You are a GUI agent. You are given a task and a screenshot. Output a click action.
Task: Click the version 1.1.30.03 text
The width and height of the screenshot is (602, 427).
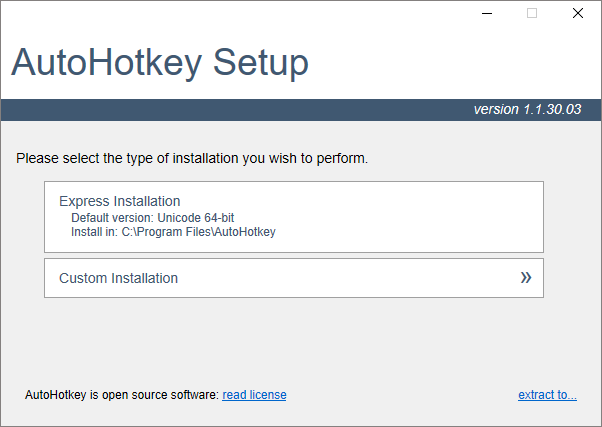pos(527,109)
